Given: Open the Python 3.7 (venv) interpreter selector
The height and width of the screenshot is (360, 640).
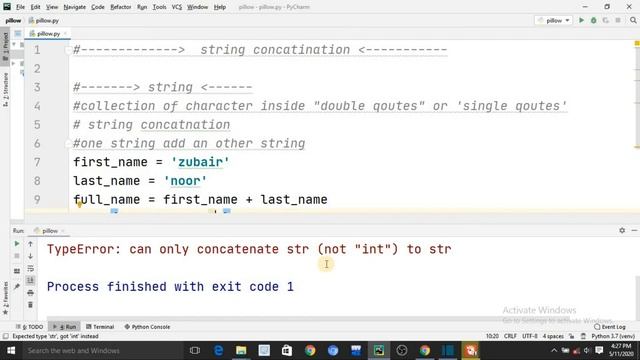Looking at the screenshot, I should click(613, 336).
